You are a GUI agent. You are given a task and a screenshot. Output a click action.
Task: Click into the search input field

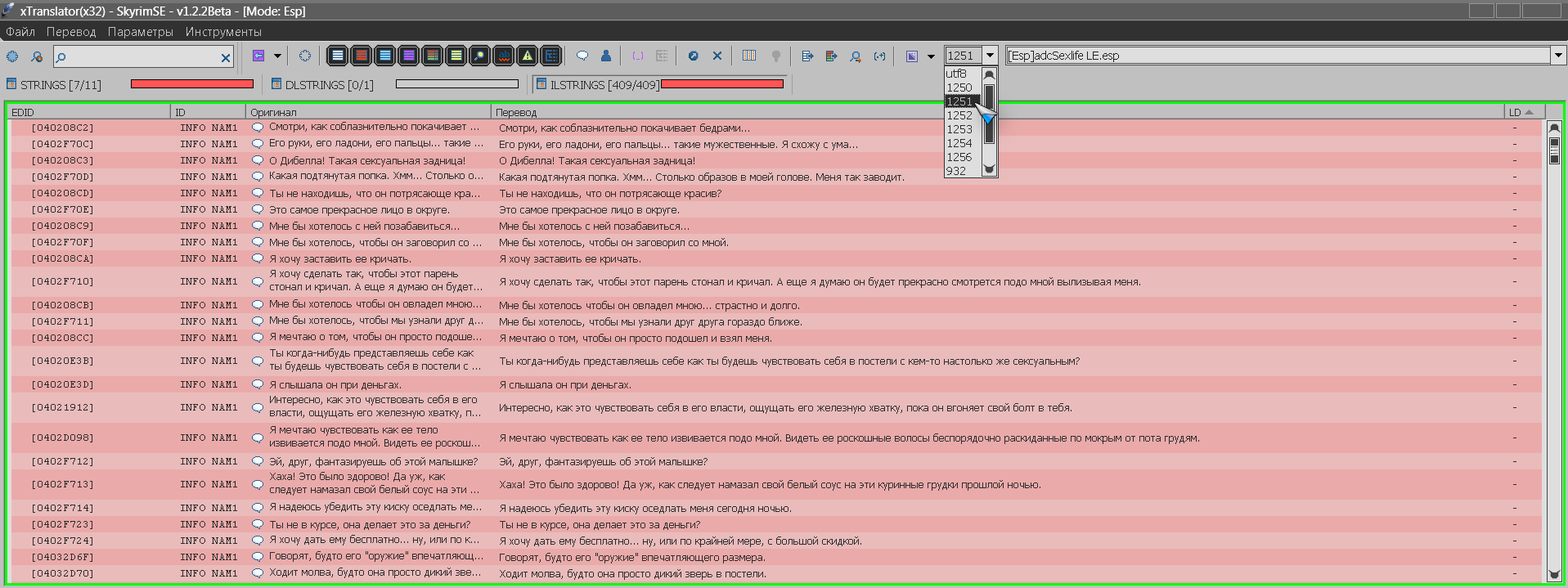click(x=139, y=56)
